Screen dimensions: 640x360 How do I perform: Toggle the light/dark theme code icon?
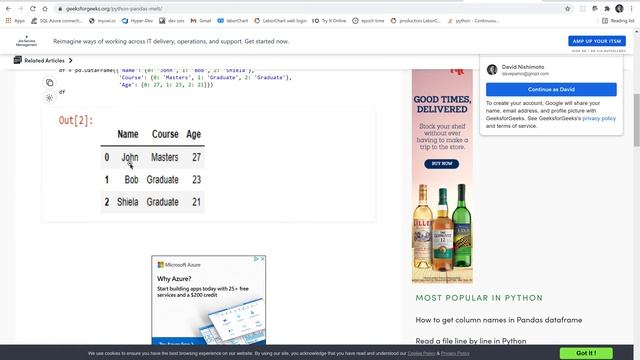pyautogui.click(x=49, y=98)
